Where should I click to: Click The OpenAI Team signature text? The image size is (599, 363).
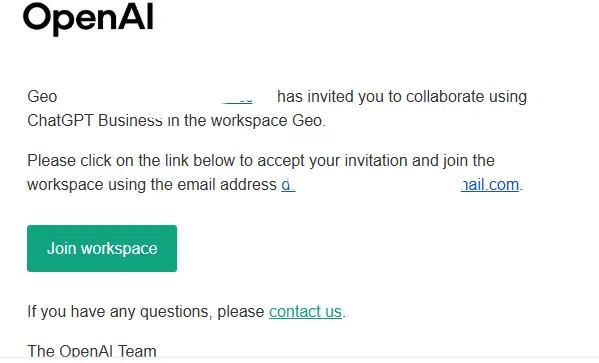[92, 351]
